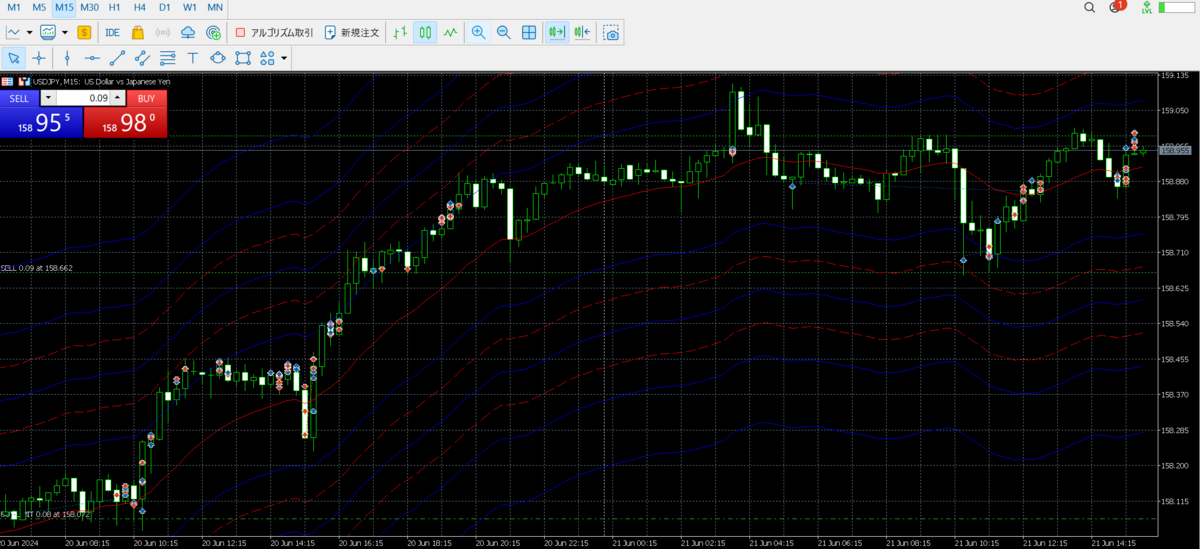Switch to the MN monthly timeframe

(x=215, y=7)
